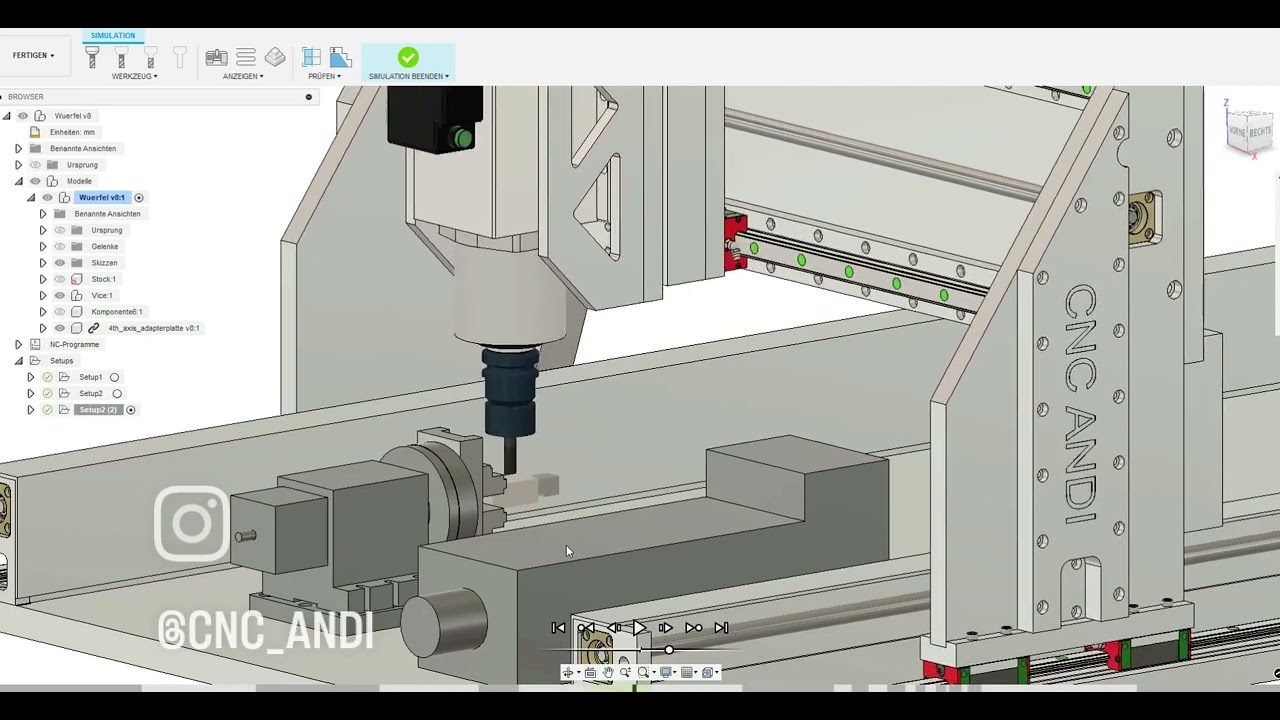Toggle visibility of top-level Ursprung folder
Image resolution: width=1280 pixels, height=720 pixels.
click(35, 165)
